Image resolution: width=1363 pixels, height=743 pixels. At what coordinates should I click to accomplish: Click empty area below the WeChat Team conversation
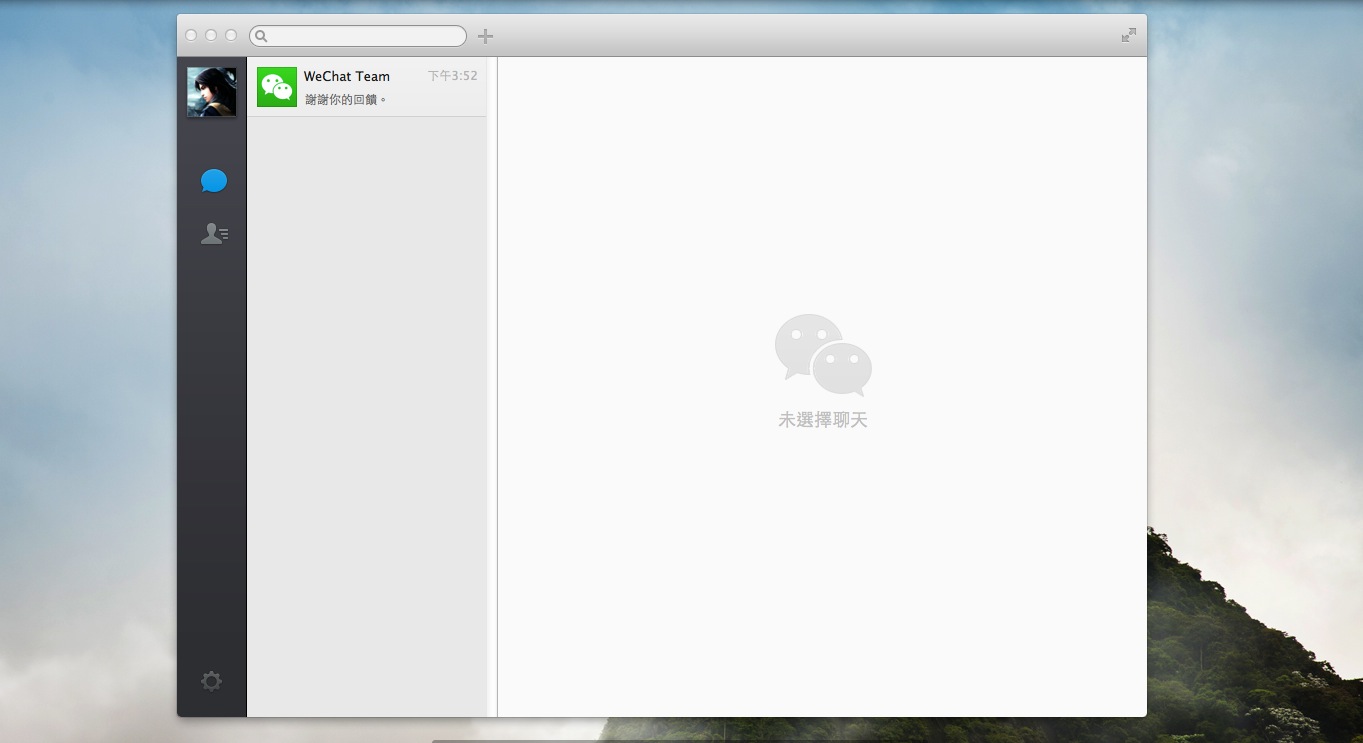point(366,400)
